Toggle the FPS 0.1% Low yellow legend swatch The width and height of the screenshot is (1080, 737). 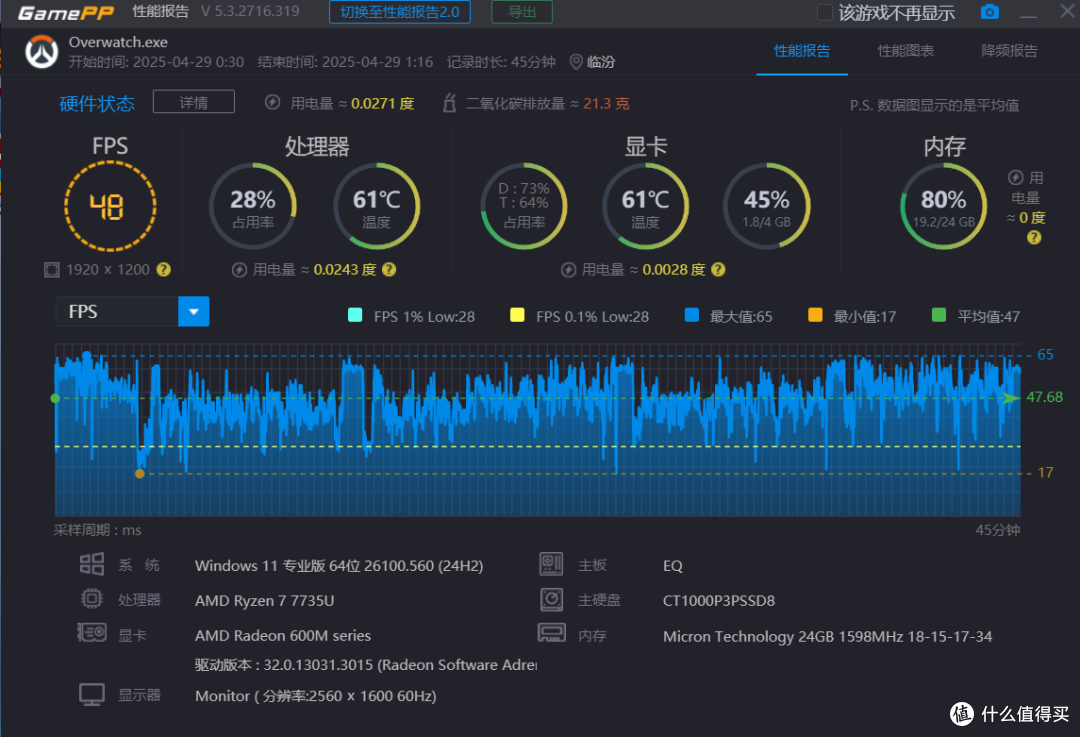tap(517, 315)
